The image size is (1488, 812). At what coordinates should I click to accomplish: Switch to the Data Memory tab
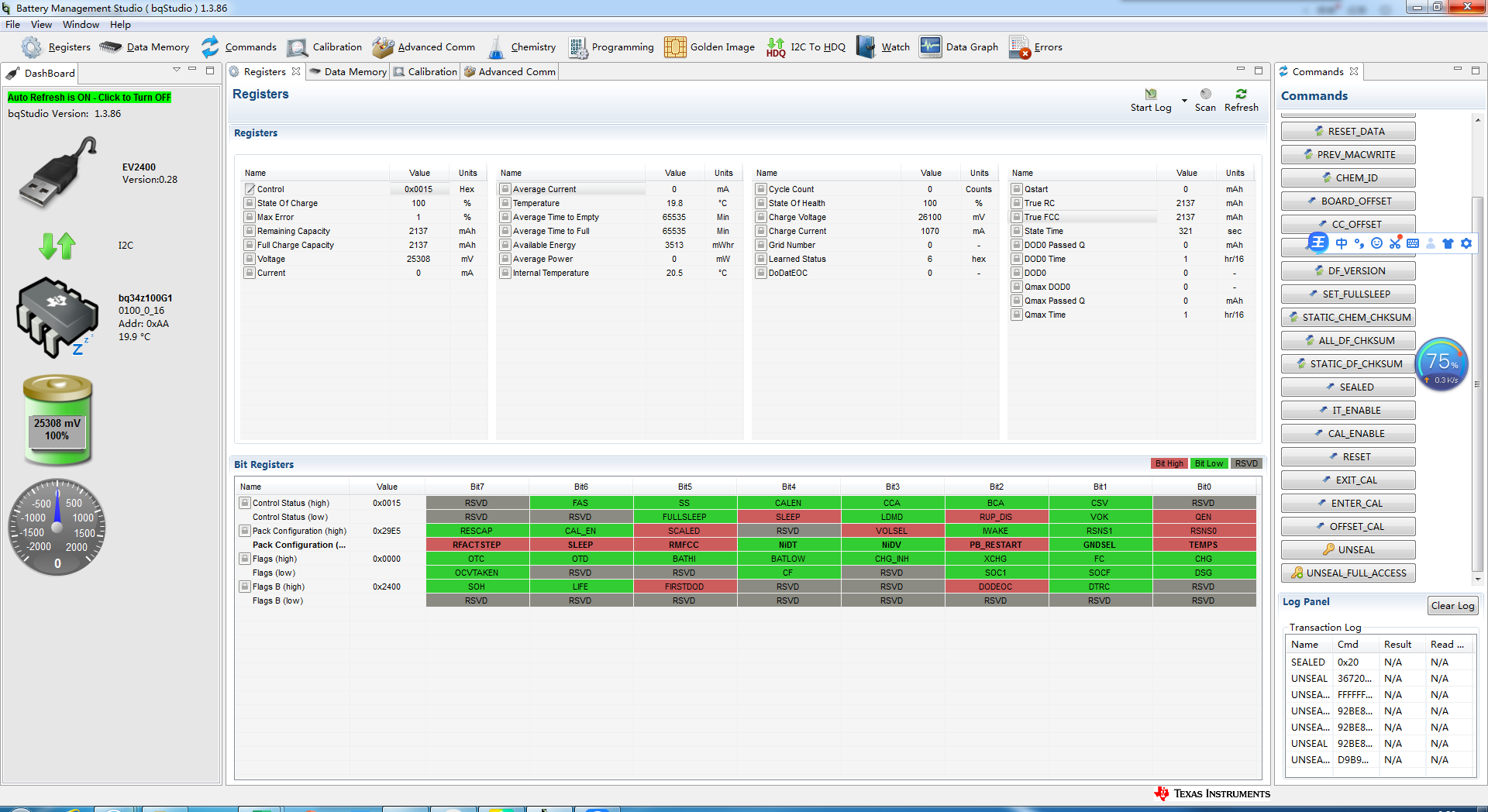348,72
